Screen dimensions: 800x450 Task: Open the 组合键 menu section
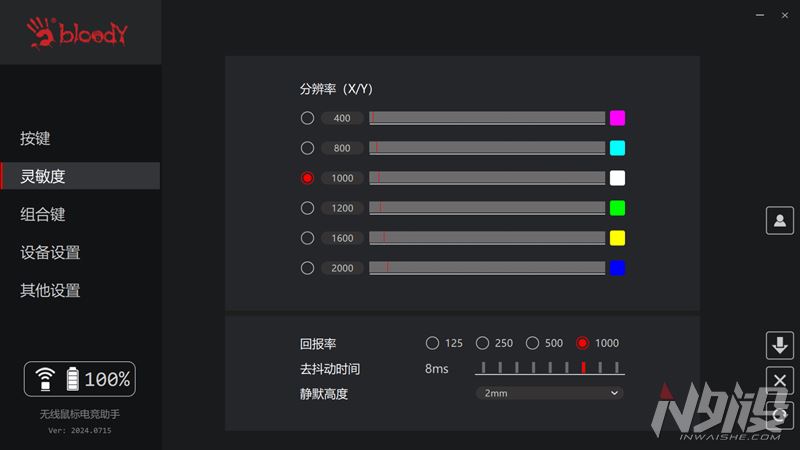[43, 214]
